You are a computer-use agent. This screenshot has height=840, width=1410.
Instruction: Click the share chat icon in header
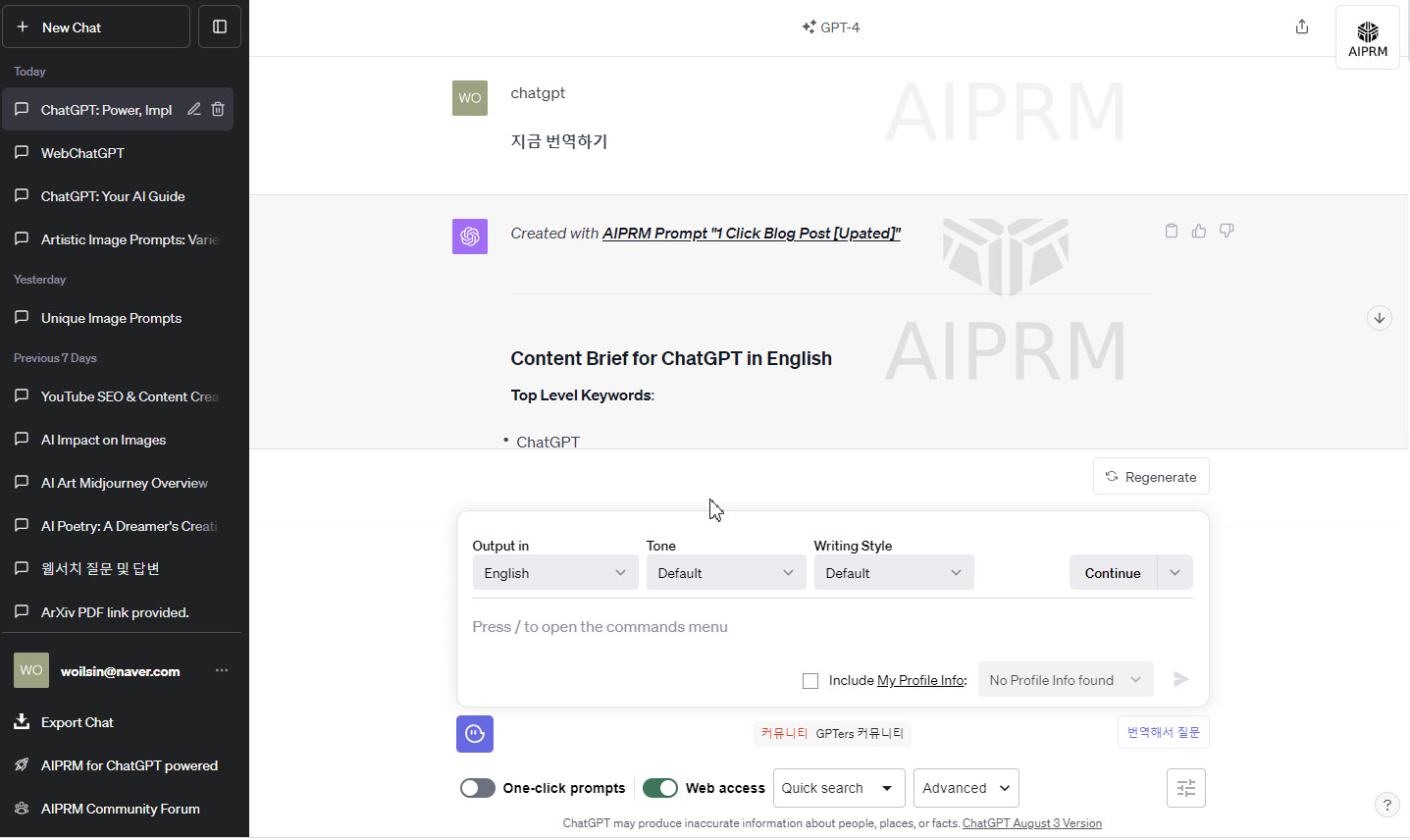click(1302, 26)
